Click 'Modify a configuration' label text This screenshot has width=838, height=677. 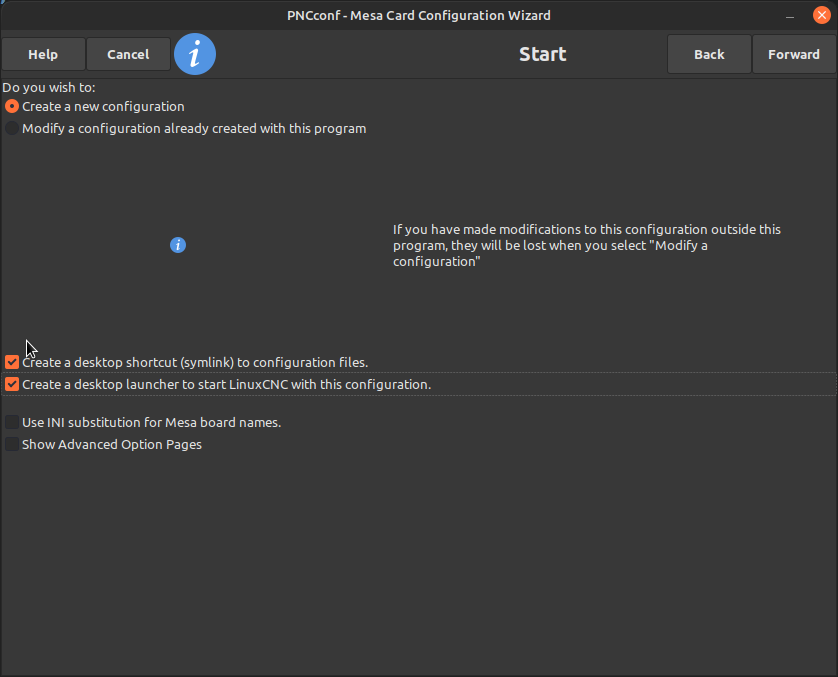point(194,128)
